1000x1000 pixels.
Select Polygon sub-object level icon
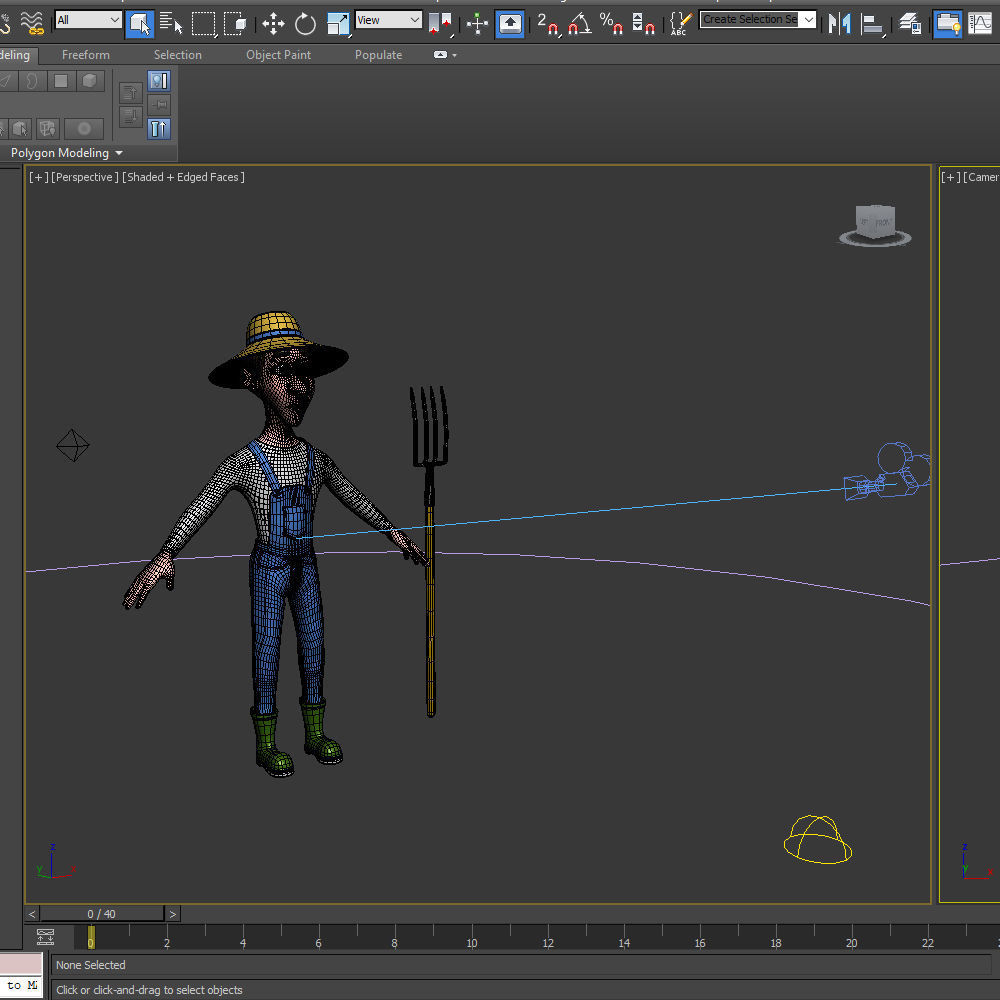61,80
